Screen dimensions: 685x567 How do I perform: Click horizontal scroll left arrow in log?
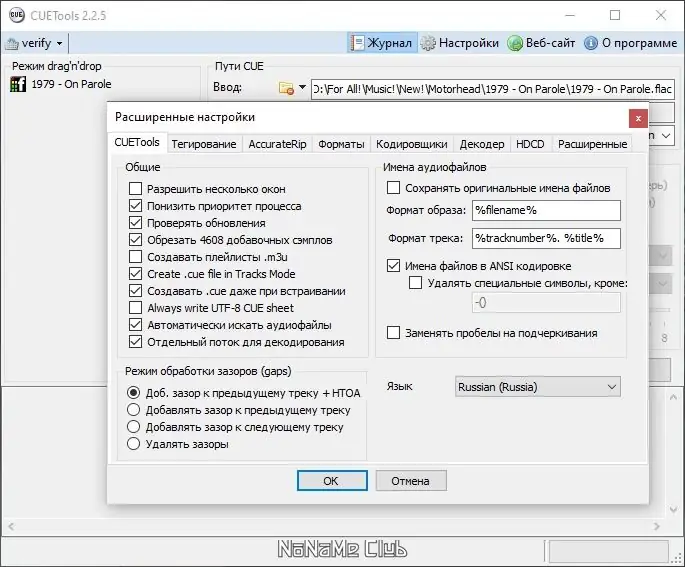click(11, 526)
